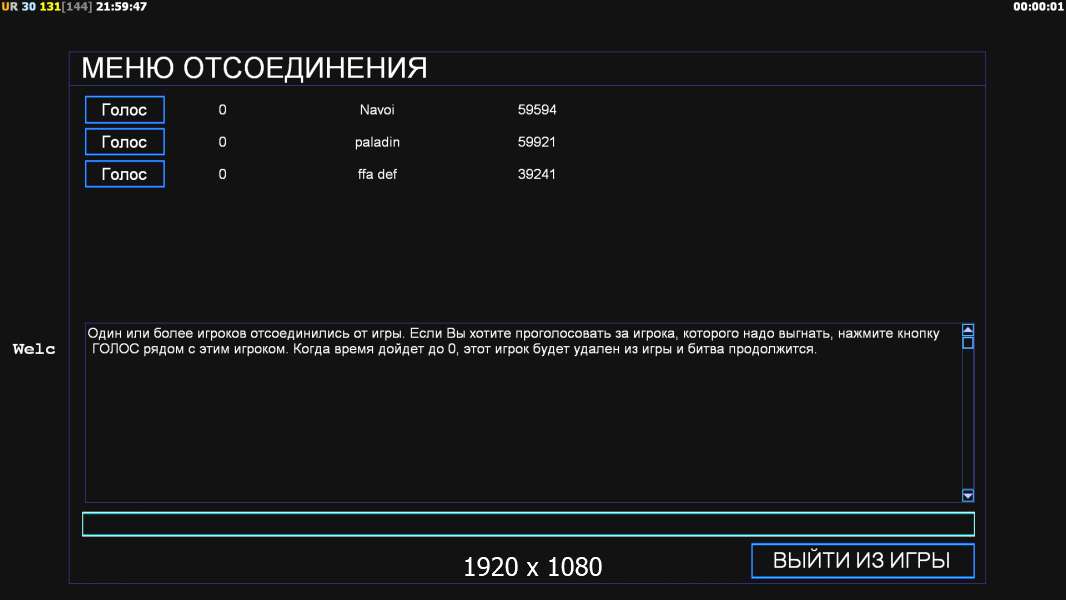Click the disconnect explanation message text
The width and height of the screenshot is (1066, 600).
click(x=513, y=341)
